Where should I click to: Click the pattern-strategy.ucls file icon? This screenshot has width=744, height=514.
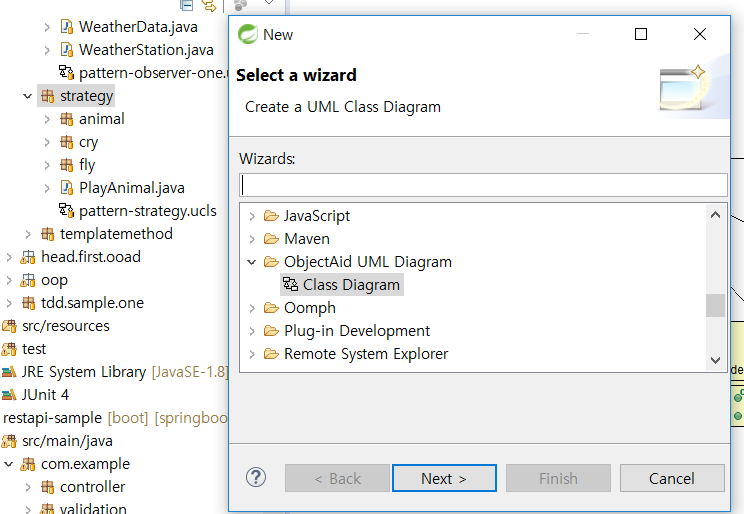click(67, 210)
